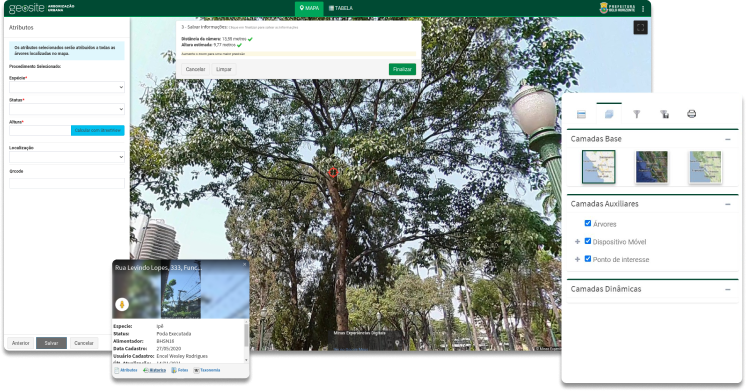
Task: Click Cancelar in the Salvar informações dialog
Action: pos(195,69)
